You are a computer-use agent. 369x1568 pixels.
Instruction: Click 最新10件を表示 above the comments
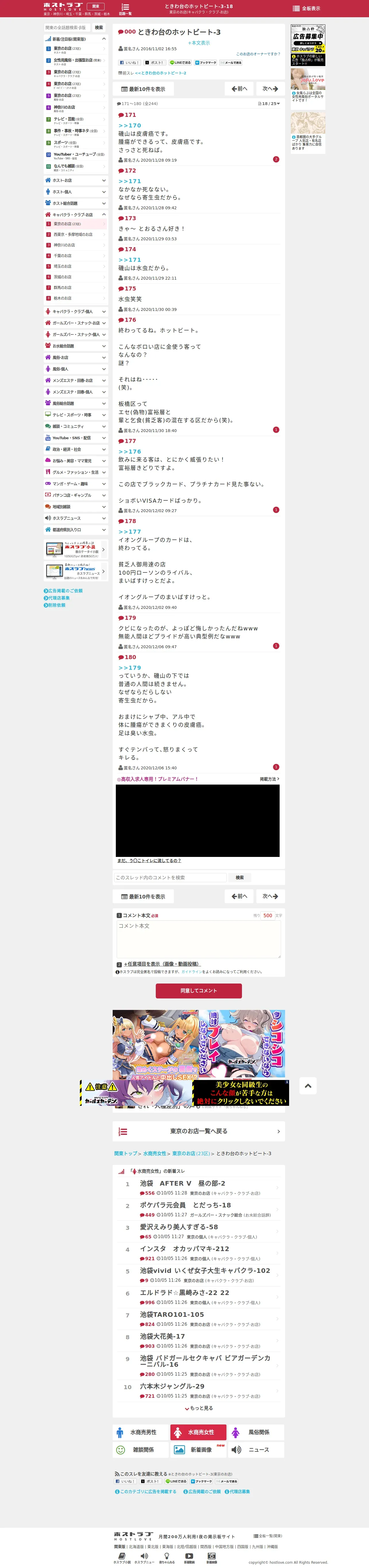(143, 89)
